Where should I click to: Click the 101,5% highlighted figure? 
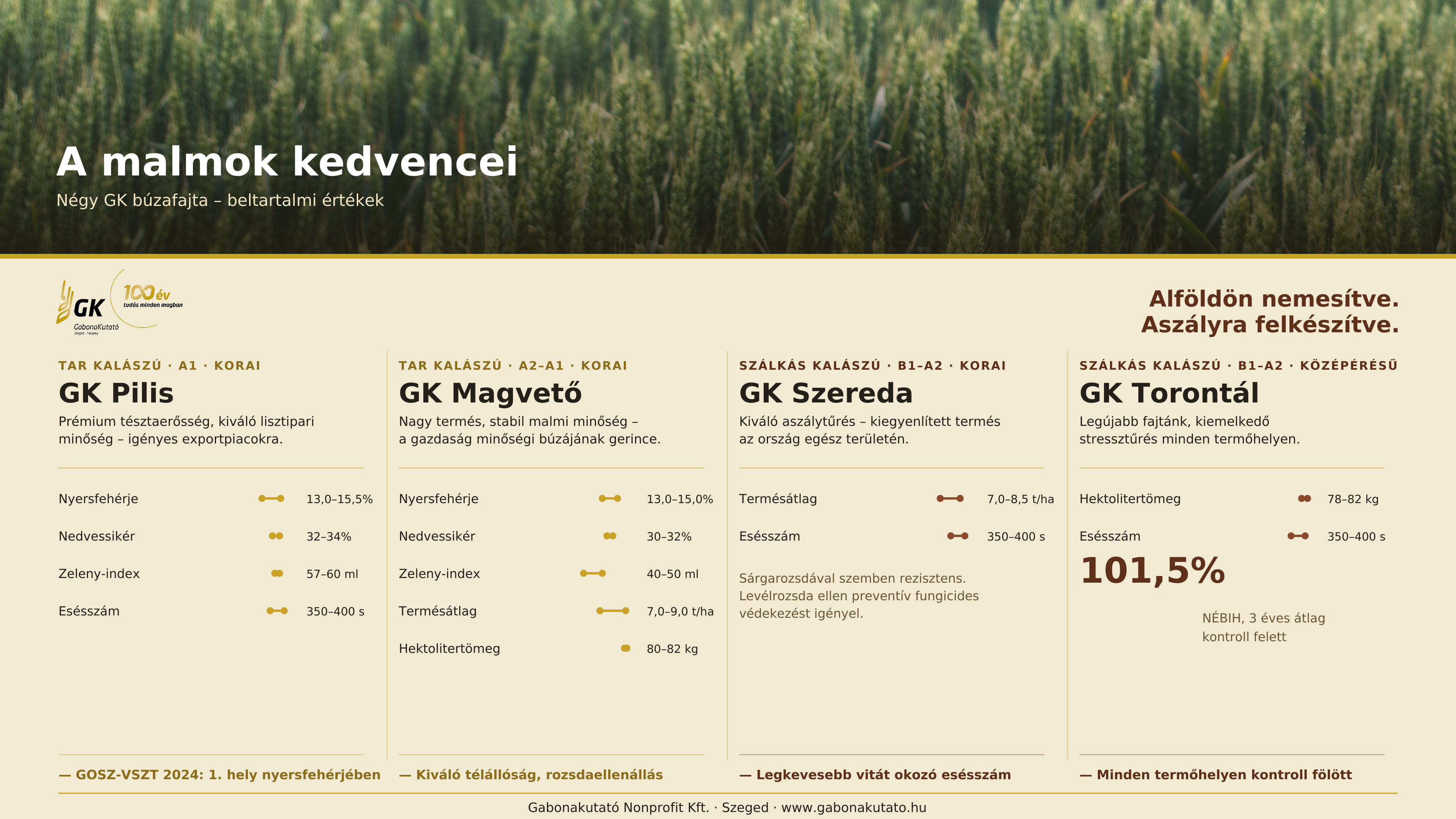pyautogui.click(x=1152, y=570)
